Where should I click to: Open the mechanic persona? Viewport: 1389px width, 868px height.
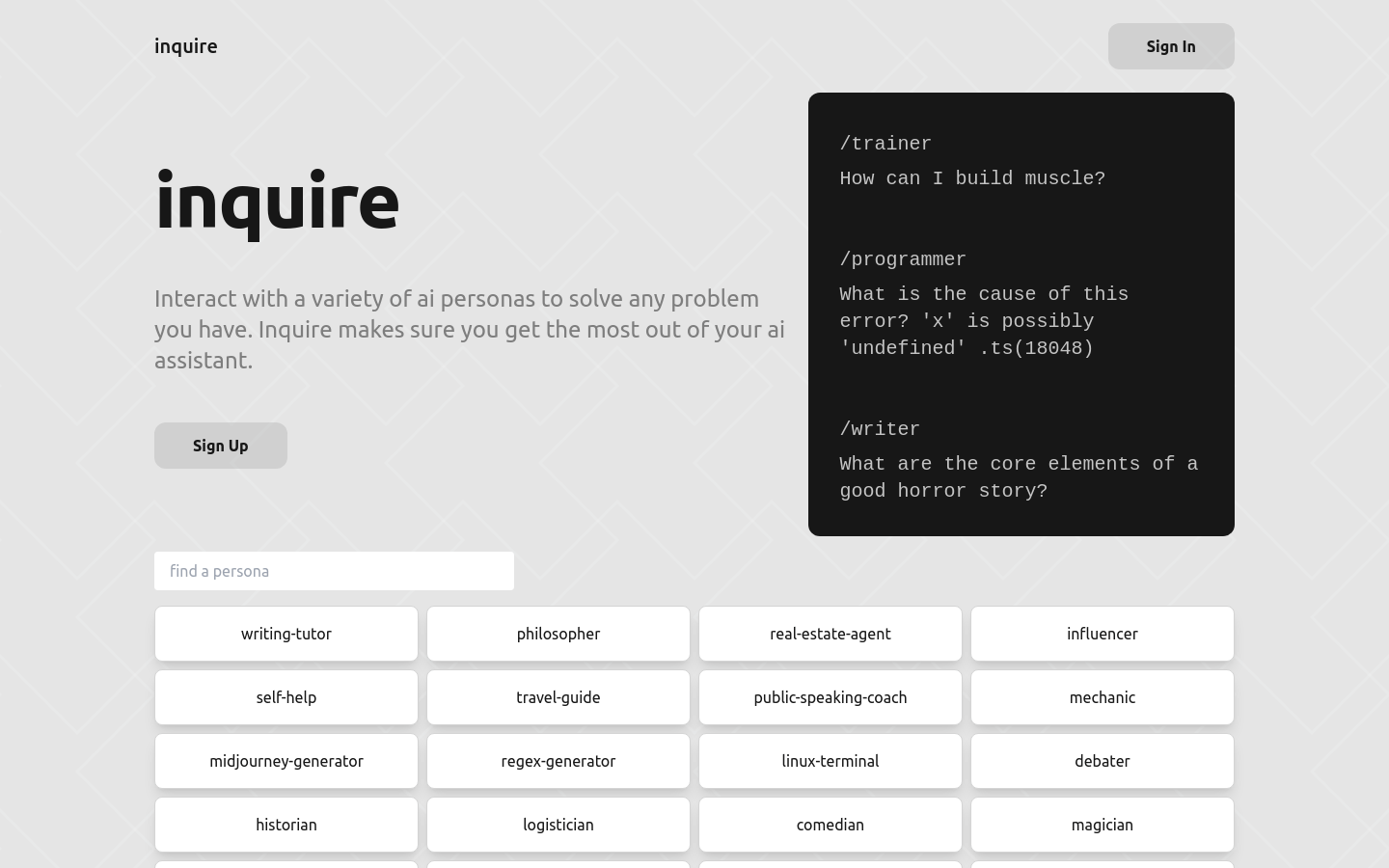[1103, 697]
